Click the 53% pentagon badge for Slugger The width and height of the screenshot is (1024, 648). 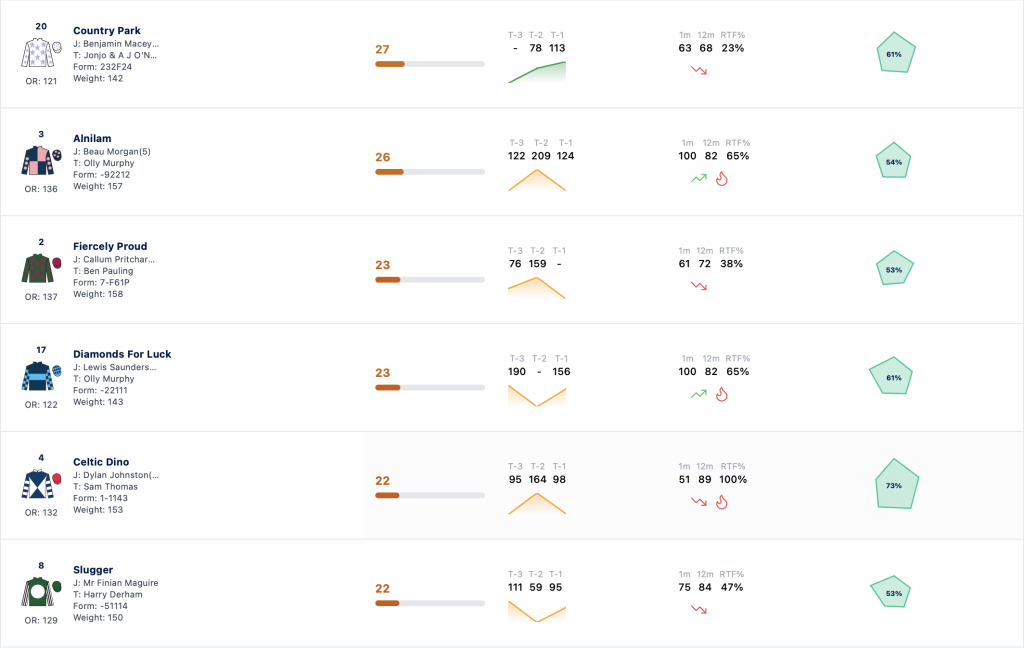coord(891,592)
